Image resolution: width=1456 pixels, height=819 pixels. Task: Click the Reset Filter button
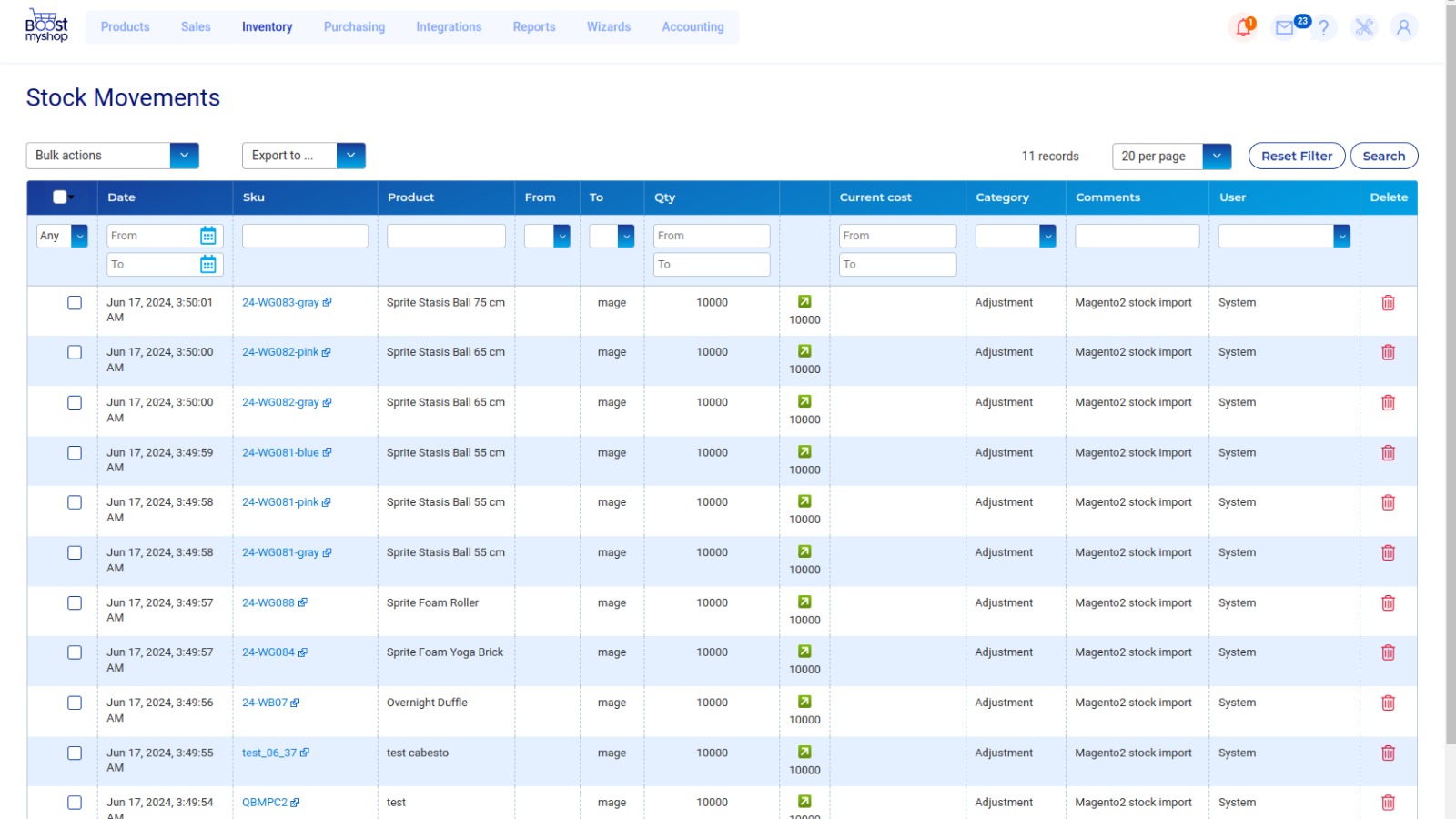(1296, 156)
